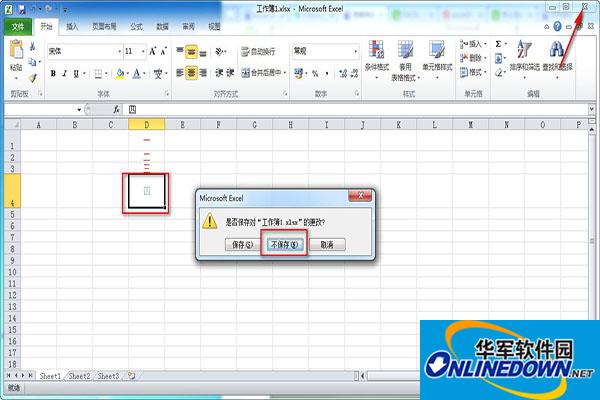Open 条件格式 conditional formatting
The image size is (600, 400).
[377, 59]
